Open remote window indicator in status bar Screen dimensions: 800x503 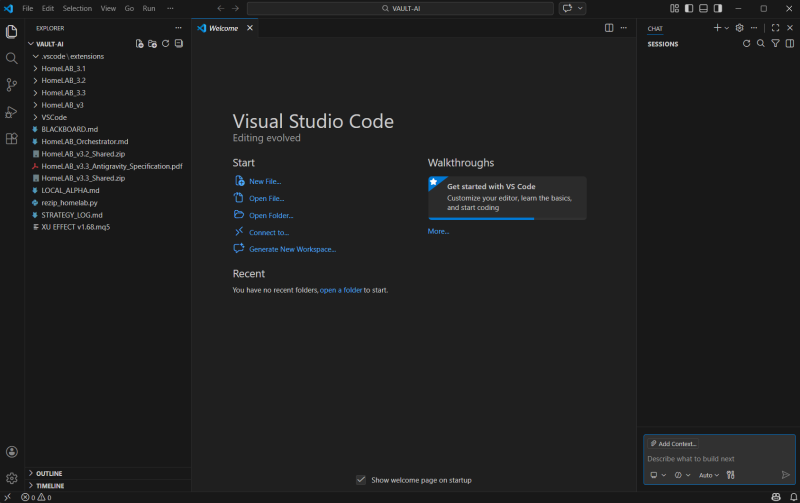pyautogui.click(x=8, y=497)
